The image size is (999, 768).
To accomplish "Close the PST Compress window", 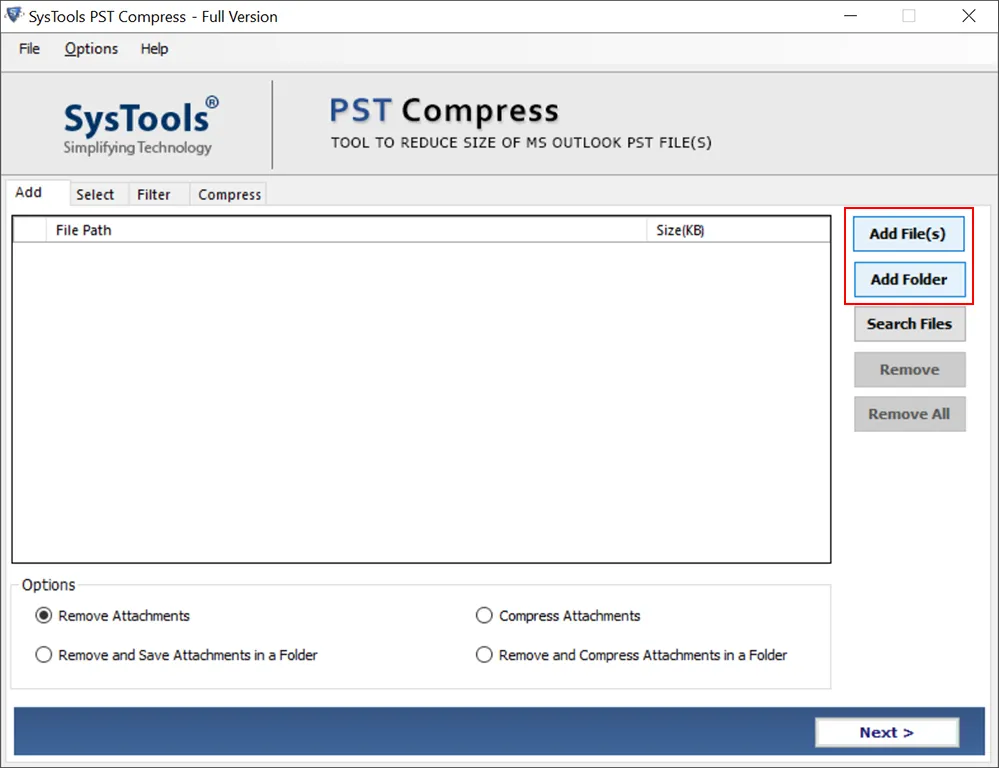I will click(968, 16).
